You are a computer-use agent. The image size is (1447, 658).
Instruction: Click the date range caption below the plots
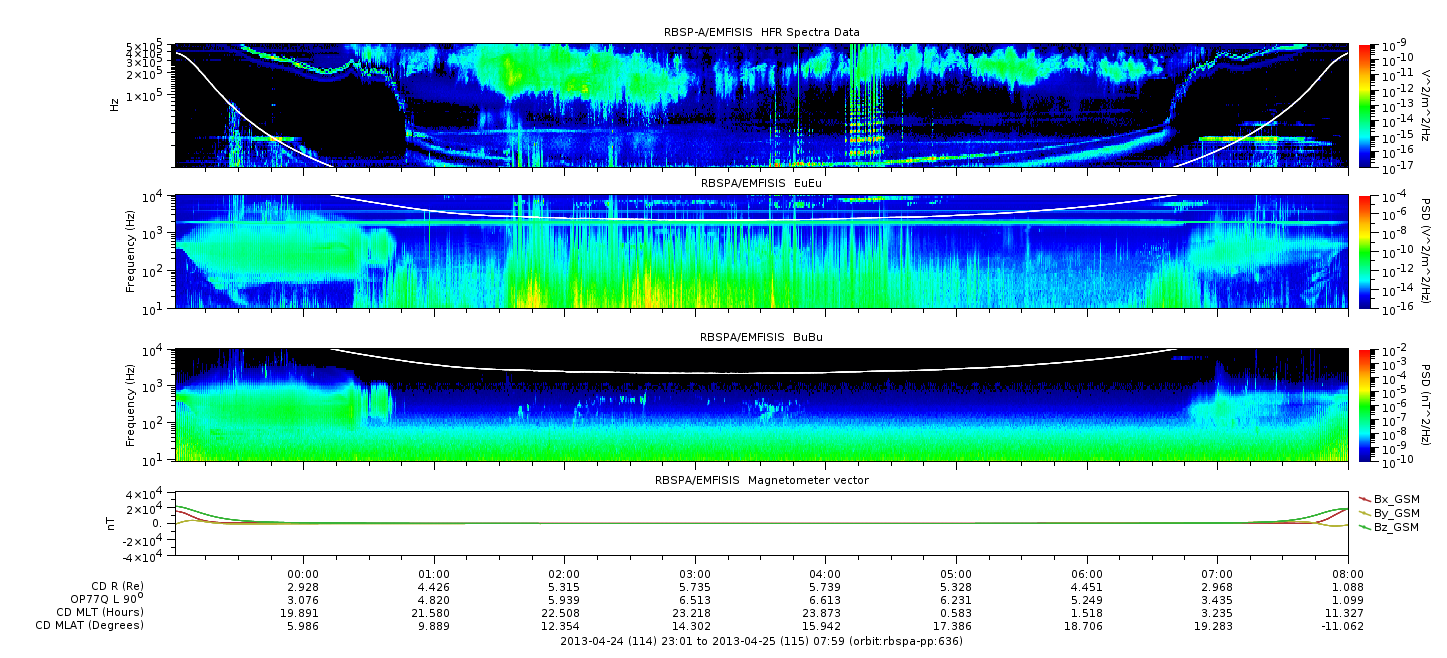click(761, 641)
